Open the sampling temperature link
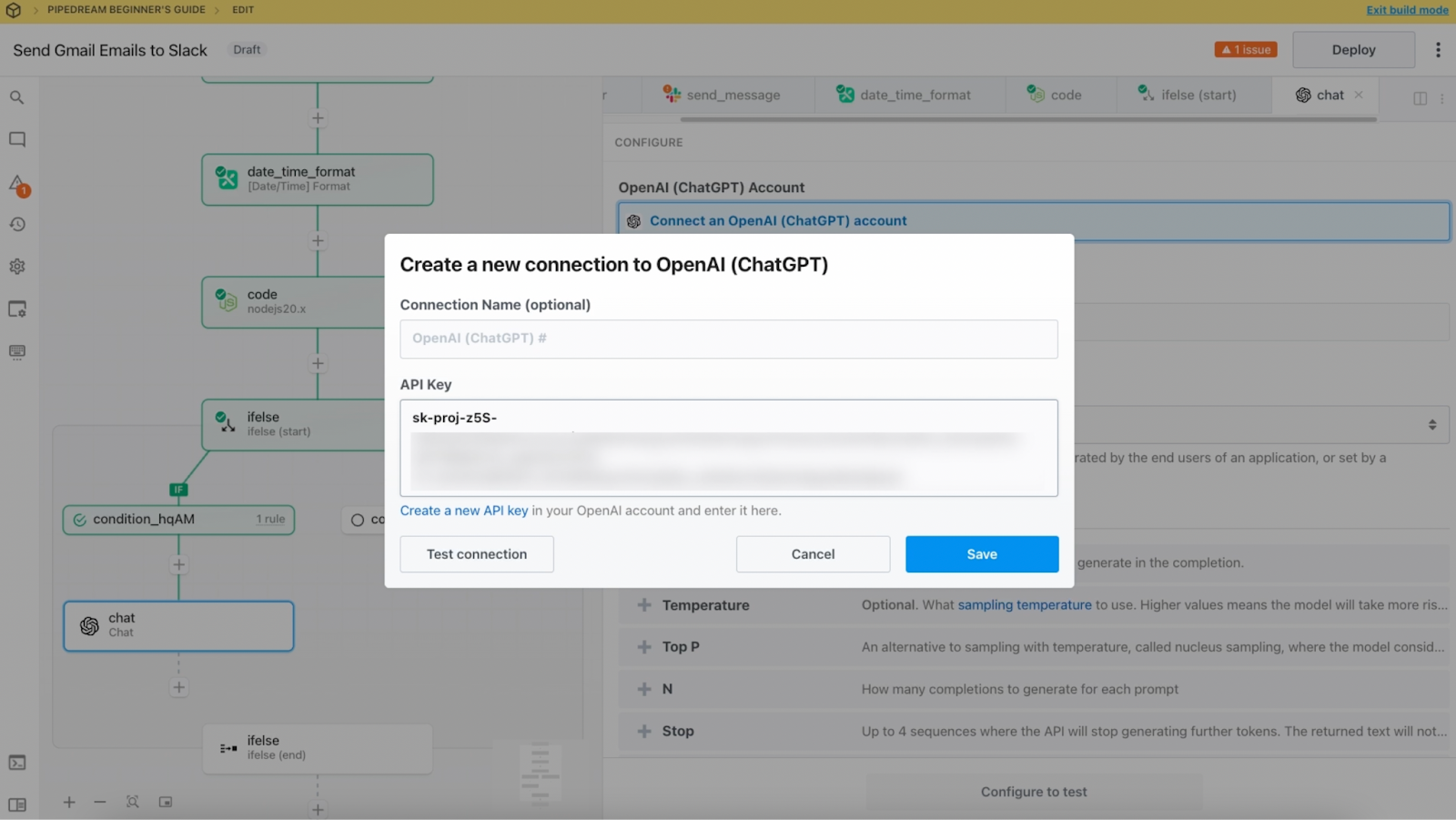The image size is (1456, 820). pyautogui.click(x=1024, y=605)
